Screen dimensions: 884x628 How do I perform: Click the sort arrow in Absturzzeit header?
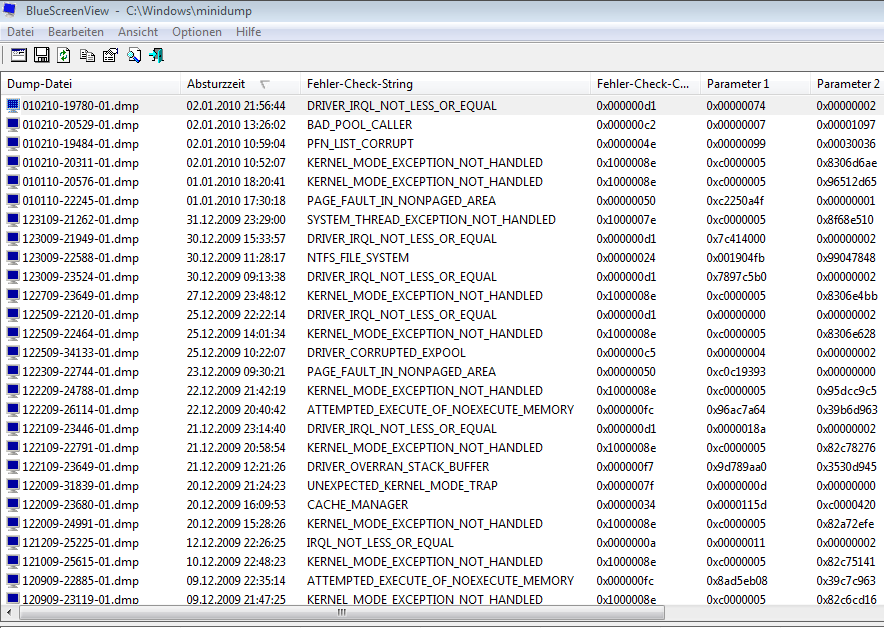tap(264, 85)
